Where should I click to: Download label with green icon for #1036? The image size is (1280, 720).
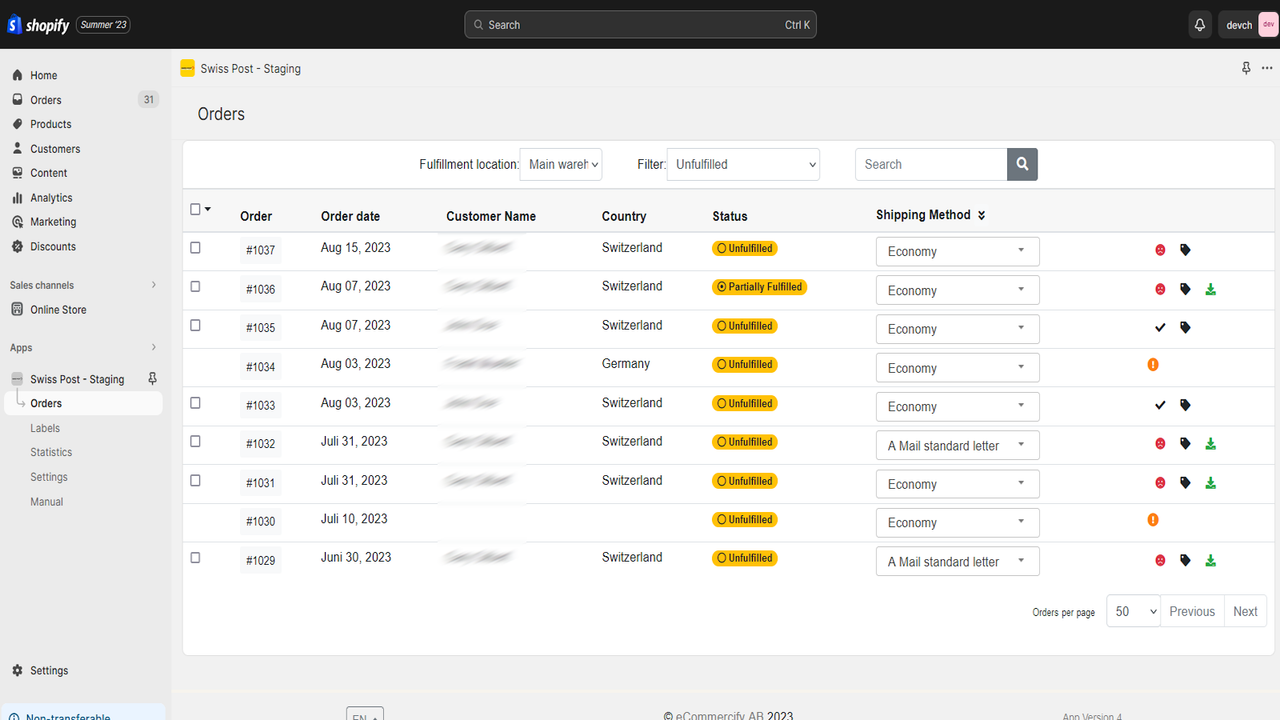tap(1210, 289)
